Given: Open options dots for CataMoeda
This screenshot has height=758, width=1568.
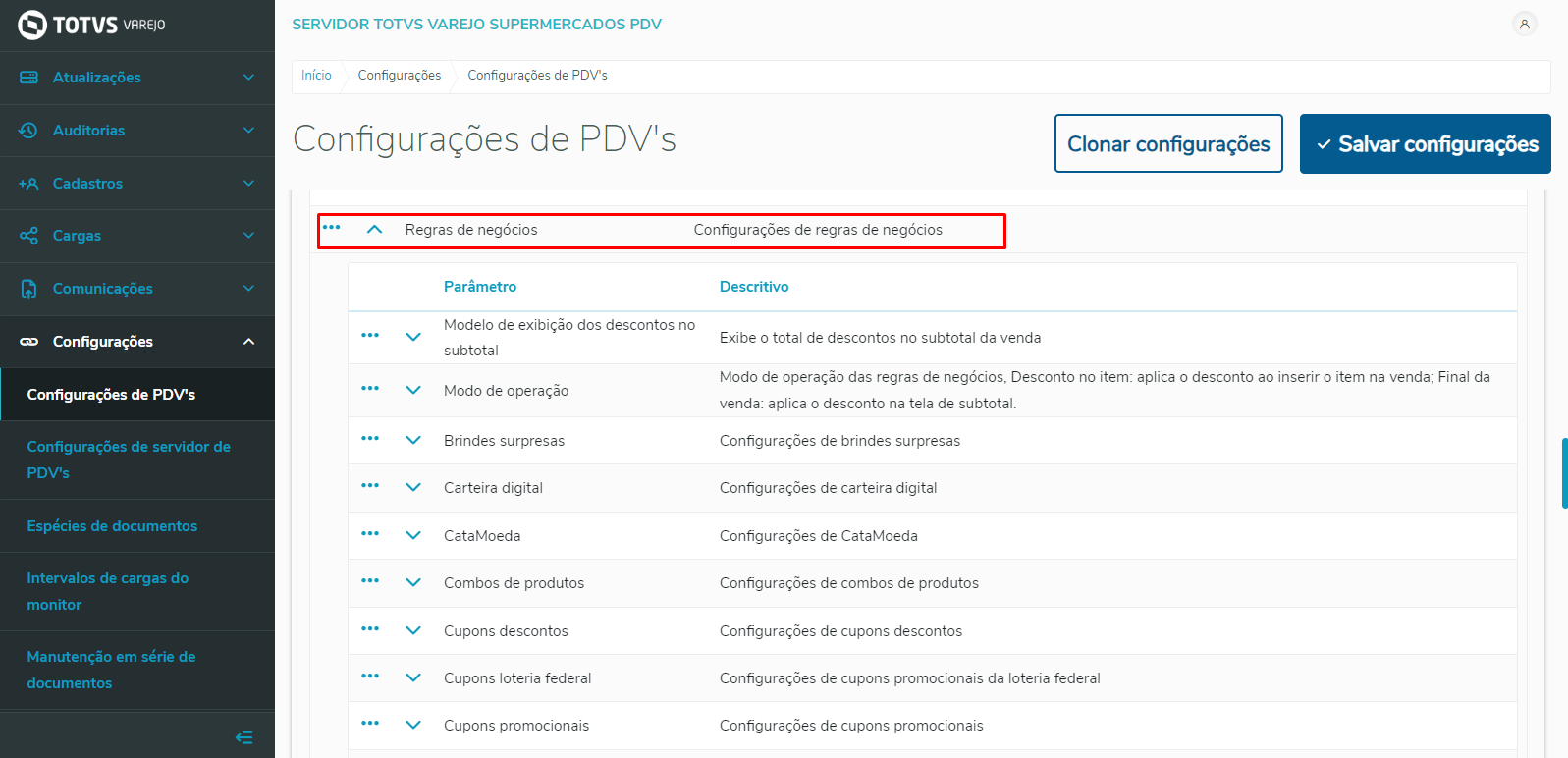Looking at the screenshot, I should 370,533.
